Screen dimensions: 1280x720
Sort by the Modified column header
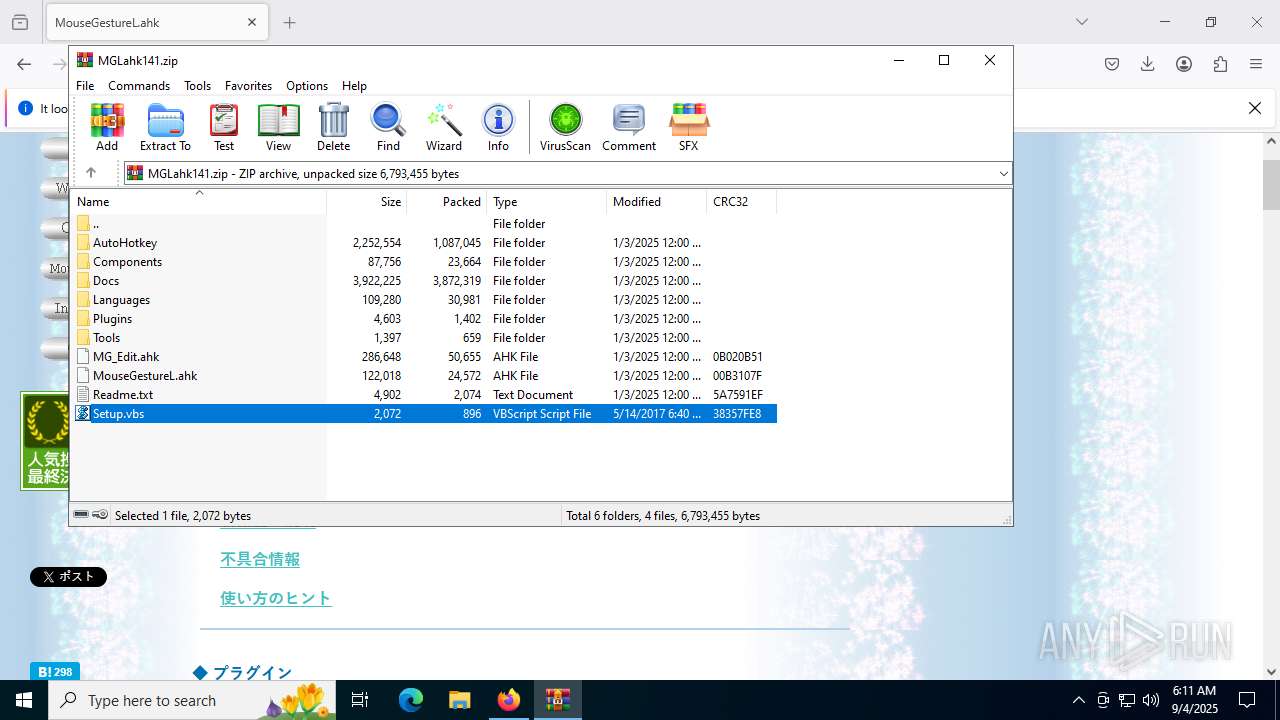click(657, 202)
